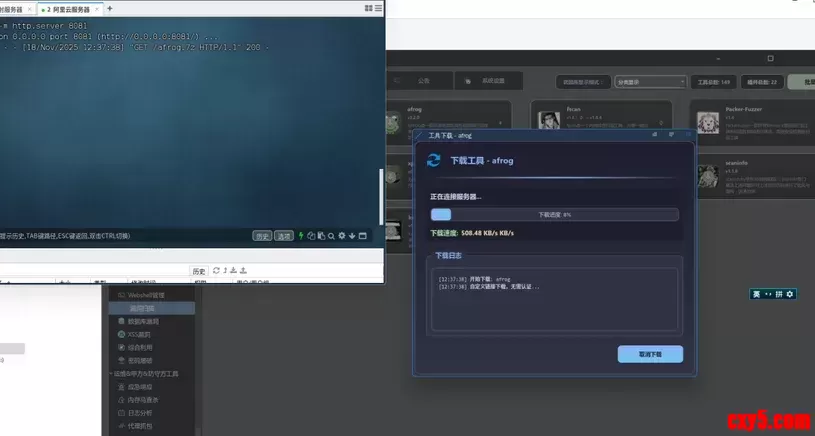Image resolution: width=815 pixels, height=436 pixels.
Task: Click the magnifier search icon in terminal
Action: pyautogui.click(x=331, y=236)
